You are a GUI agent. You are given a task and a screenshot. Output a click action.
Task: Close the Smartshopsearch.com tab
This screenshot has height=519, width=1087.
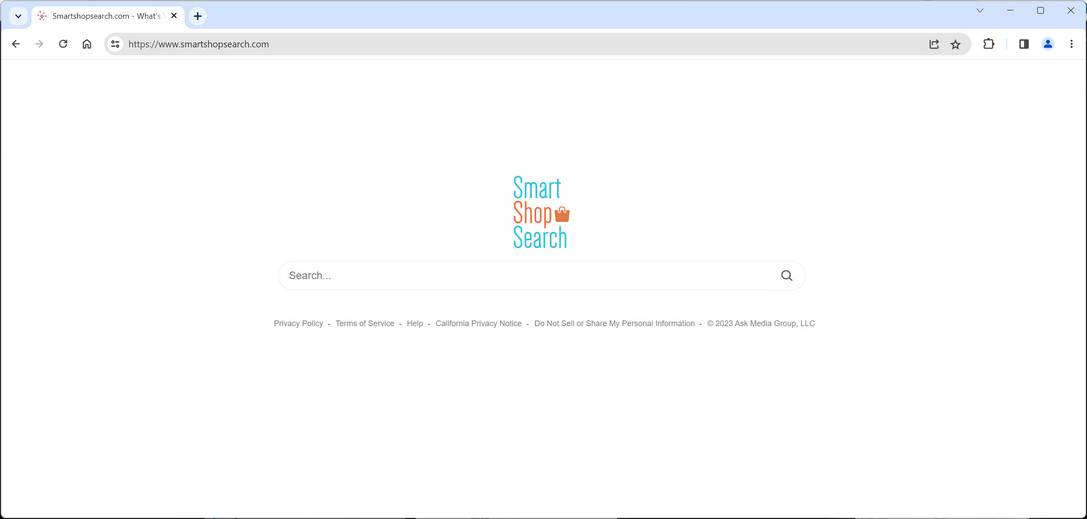tap(174, 15)
